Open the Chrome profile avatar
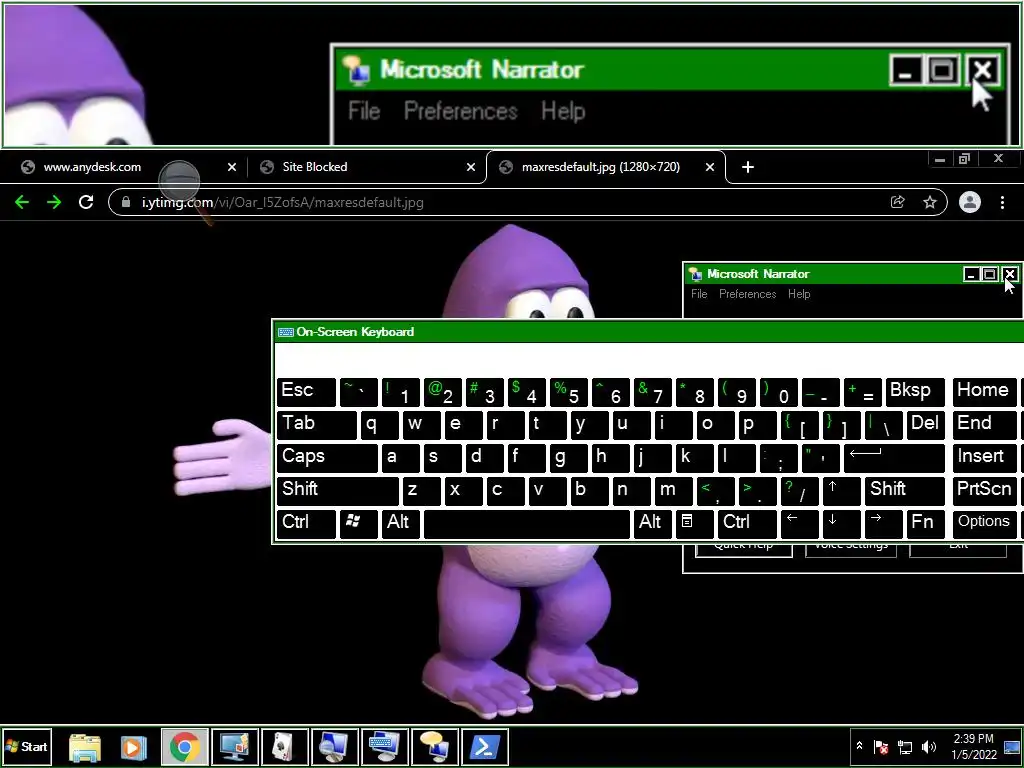This screenshot has height=768, width=1024. pos(970,202)
